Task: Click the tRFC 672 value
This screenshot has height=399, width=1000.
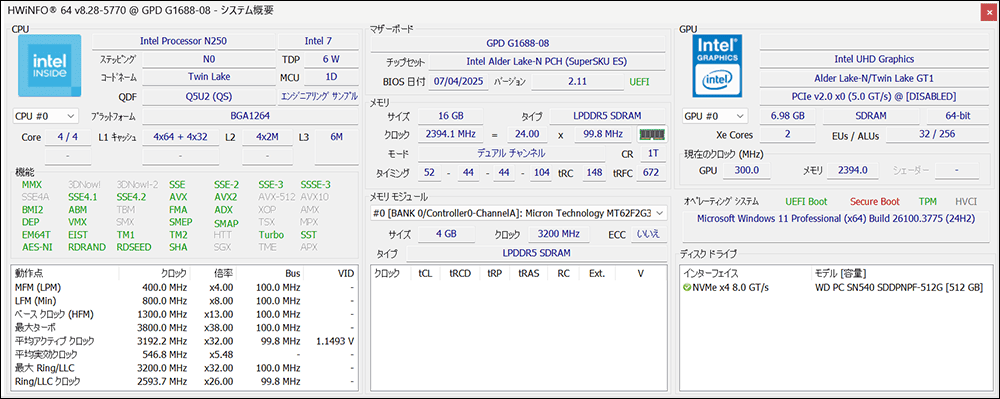Action: [x=650, y=173]
